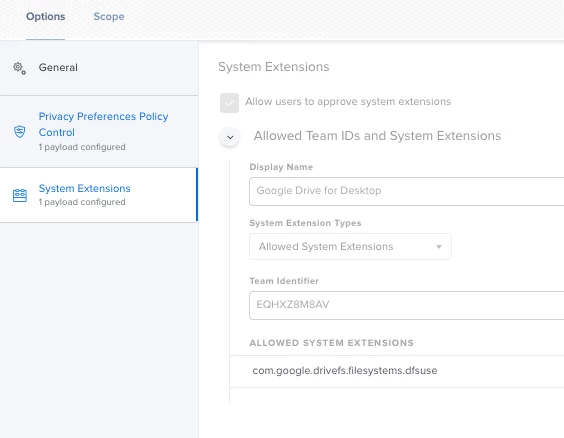Click the Display Name input field
The height and width of the screenshot is (438, 564).
tap(406, 191)
